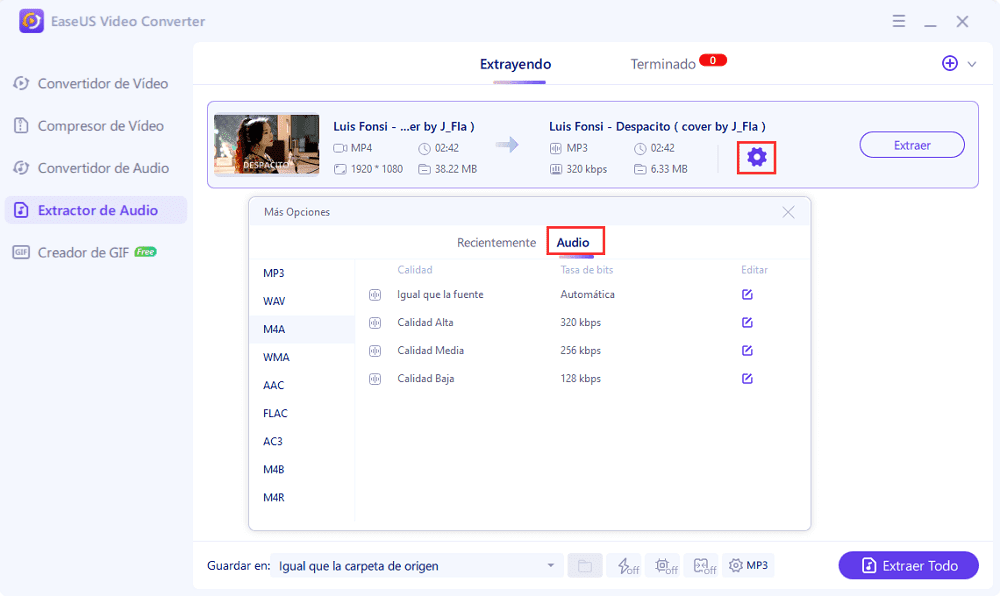Click the 128 kbps bitrate value
The height and width of the screenshot is (596, 1000).
click(580, 379)
